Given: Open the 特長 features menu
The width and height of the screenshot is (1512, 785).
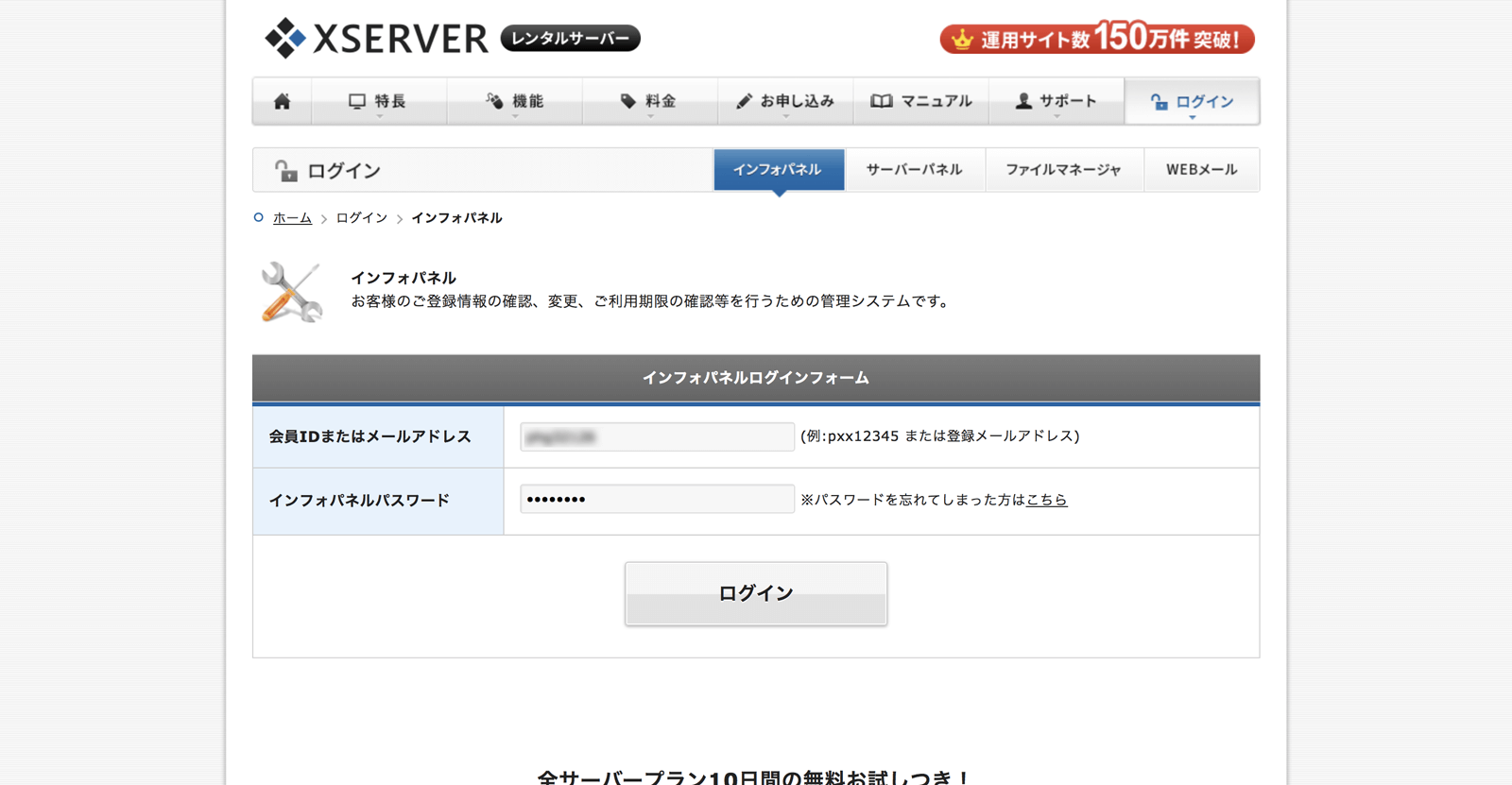Looking at the screenshot, I should [379, 101].
